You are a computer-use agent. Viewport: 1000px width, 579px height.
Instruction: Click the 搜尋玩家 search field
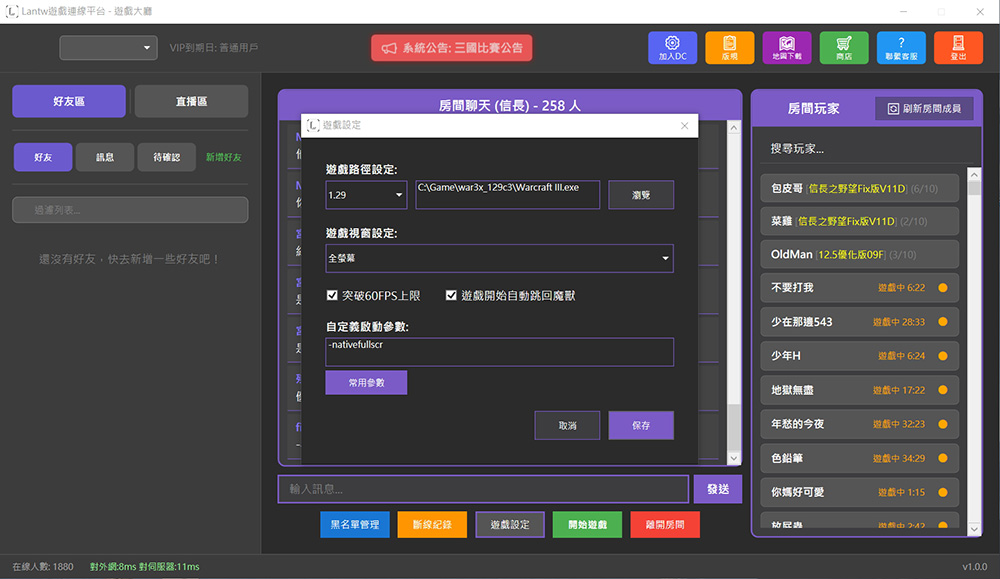[x=867, y=149]
